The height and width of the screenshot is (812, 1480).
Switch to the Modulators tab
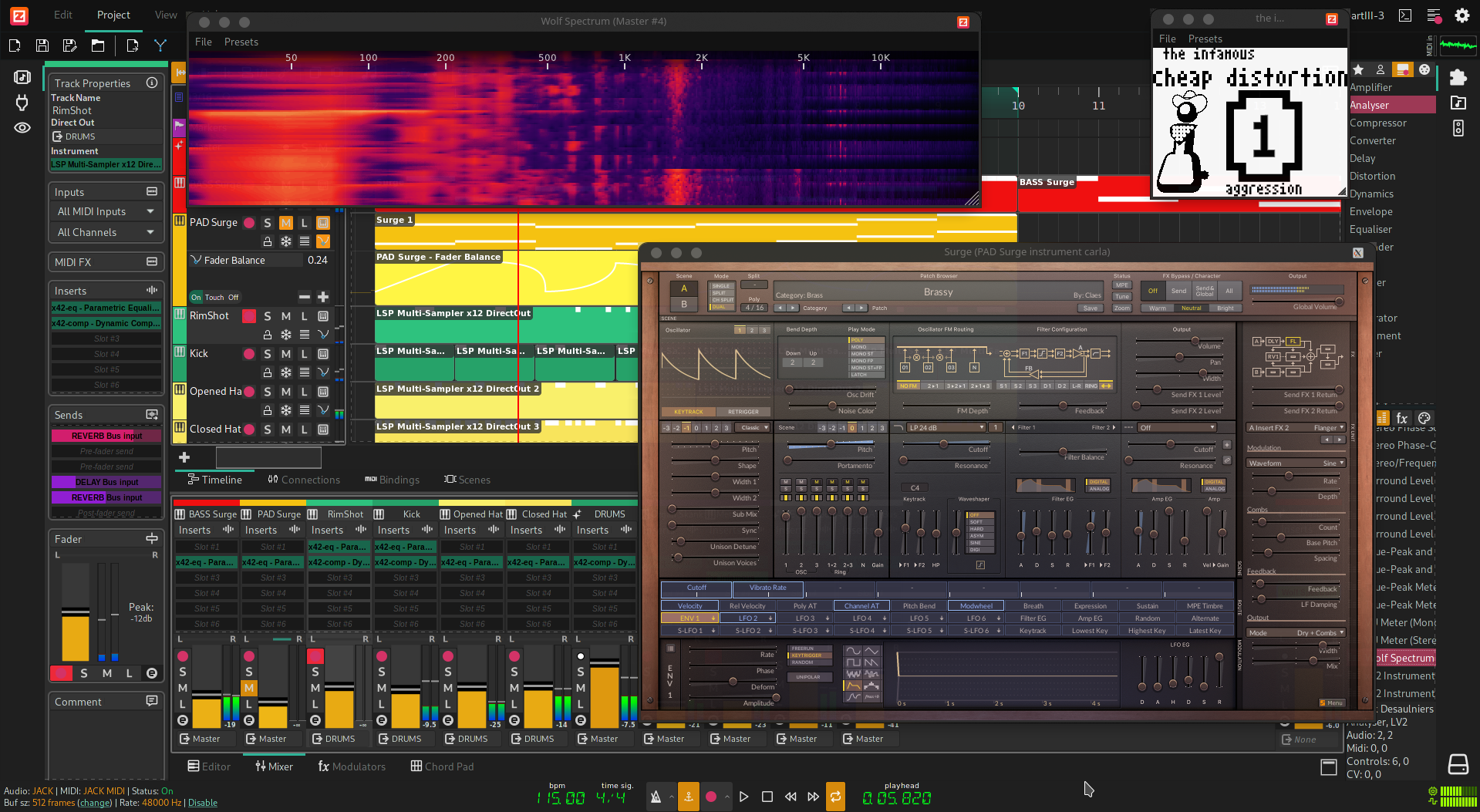point(352,767)
